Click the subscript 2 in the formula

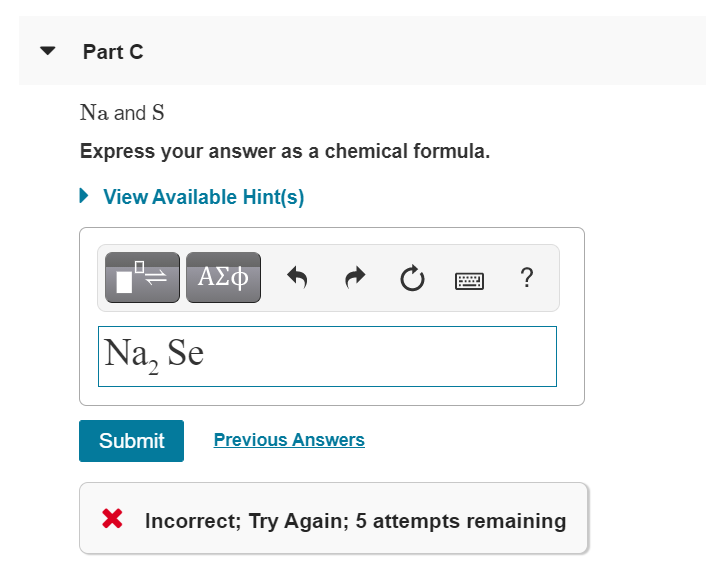pos(154,368)
